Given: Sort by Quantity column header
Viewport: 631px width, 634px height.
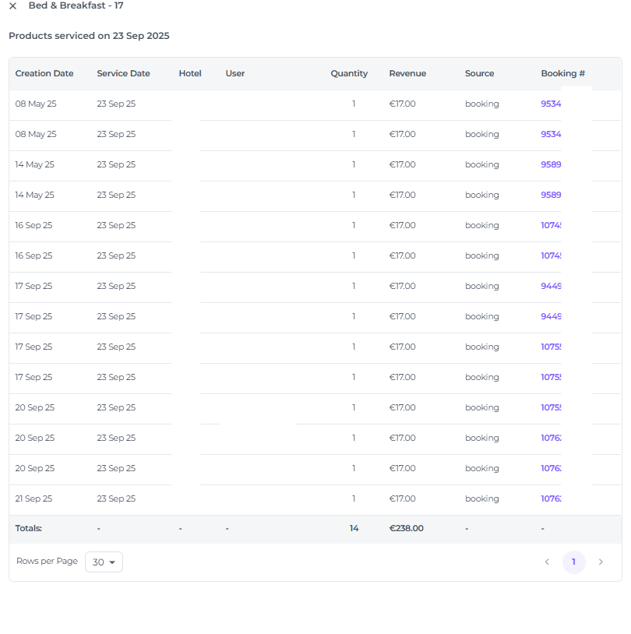Looking at the screenshot, I should coord(349,74).
